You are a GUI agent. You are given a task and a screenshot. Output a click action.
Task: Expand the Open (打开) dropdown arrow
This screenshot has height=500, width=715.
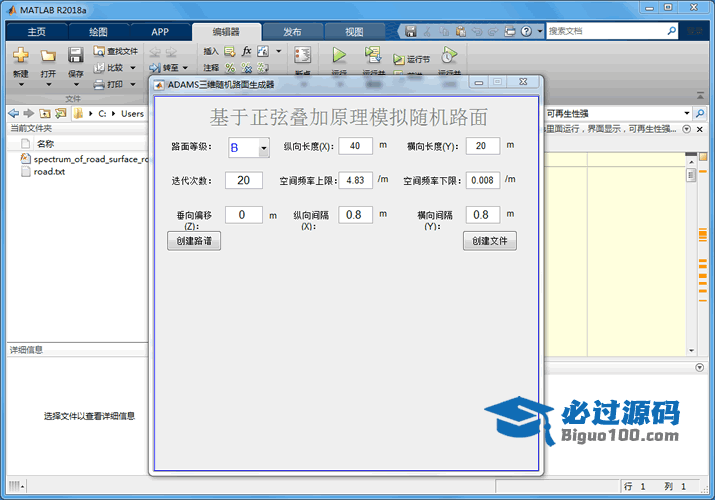pyautogui.click(x=48, y=85)
